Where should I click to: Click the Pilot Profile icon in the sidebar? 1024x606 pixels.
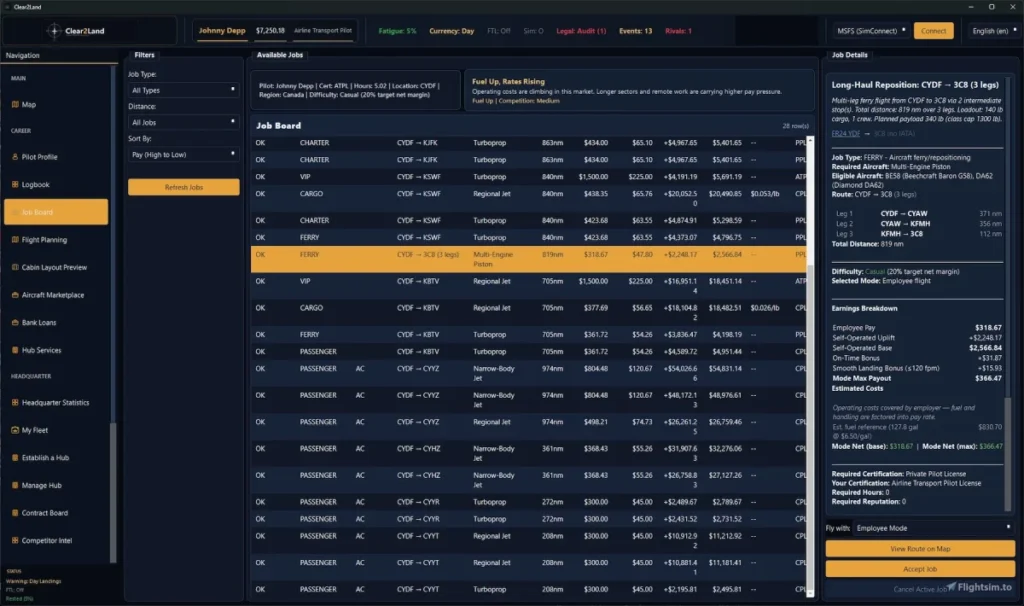(x=15, y=157)
